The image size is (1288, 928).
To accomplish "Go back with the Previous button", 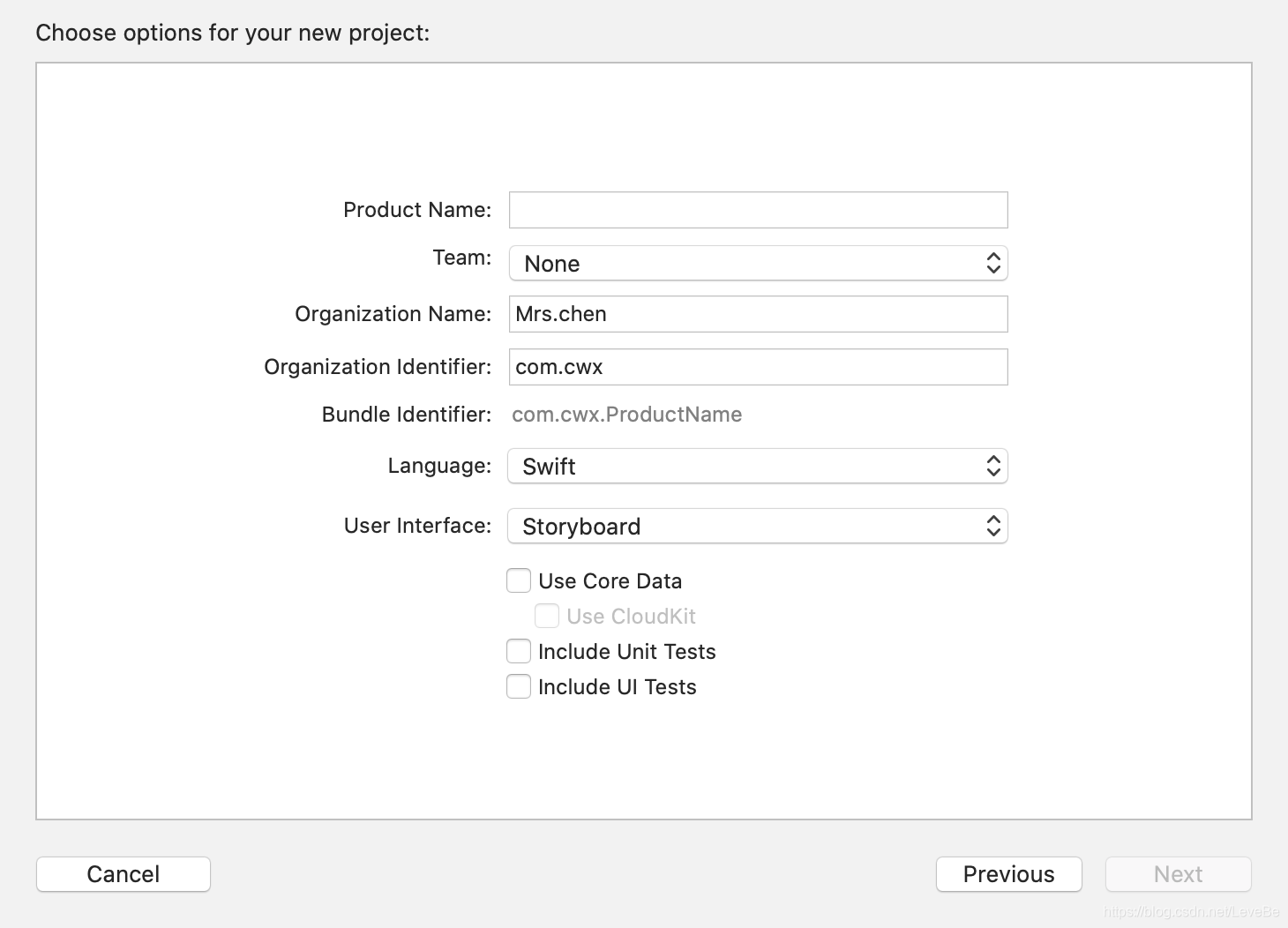I will [1008, 874].
